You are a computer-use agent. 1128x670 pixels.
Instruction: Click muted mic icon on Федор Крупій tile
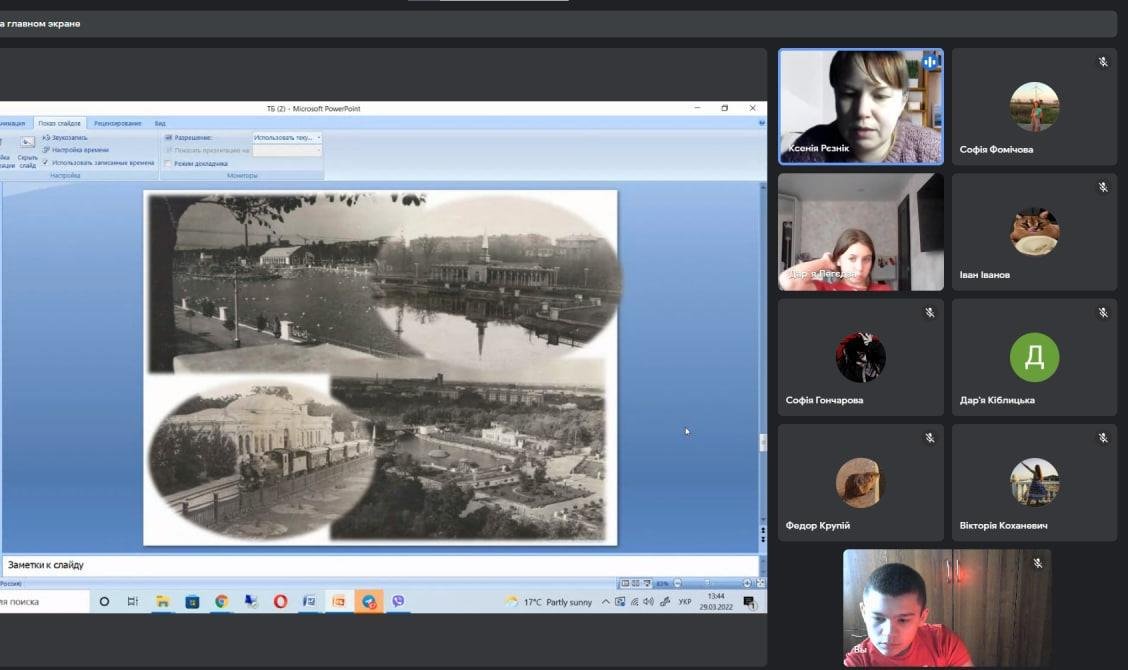point(929,438)
